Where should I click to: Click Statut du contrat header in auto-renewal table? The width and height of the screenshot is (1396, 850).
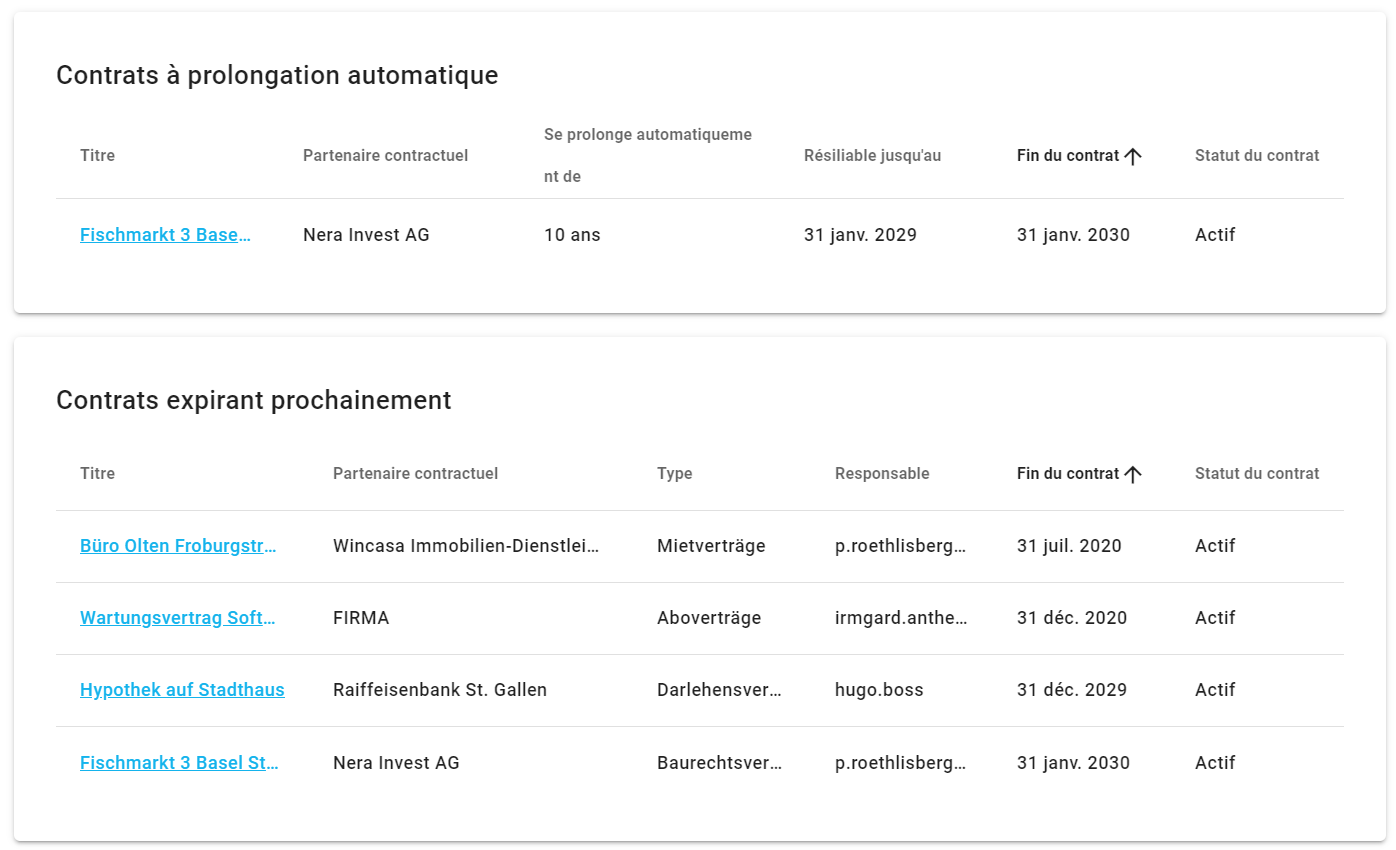(1256, 156)
